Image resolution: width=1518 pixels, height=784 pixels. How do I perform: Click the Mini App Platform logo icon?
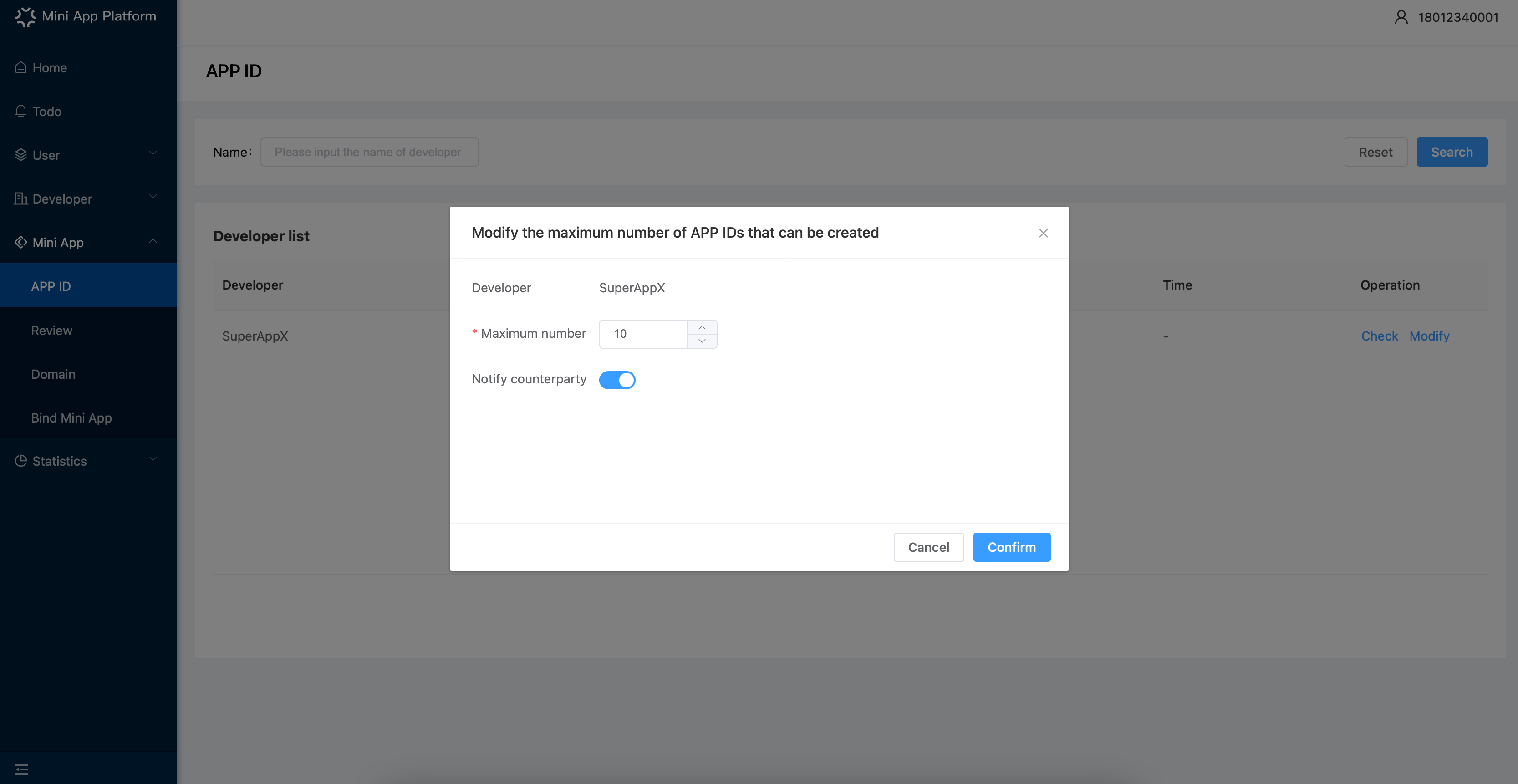tap(25, 16)
